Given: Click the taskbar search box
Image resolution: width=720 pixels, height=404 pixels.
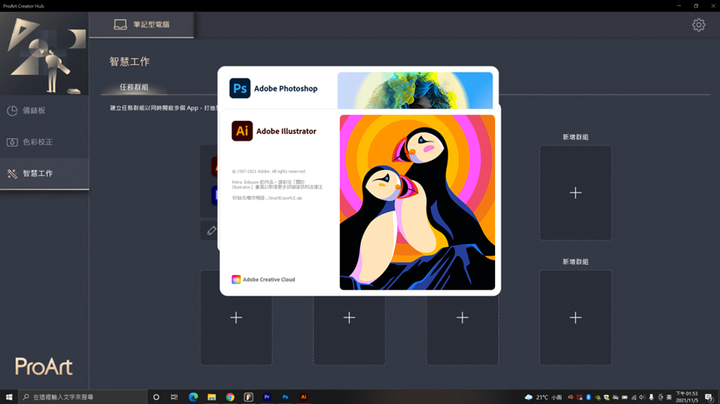Looking at the screenshot, I should coord(83,397).
